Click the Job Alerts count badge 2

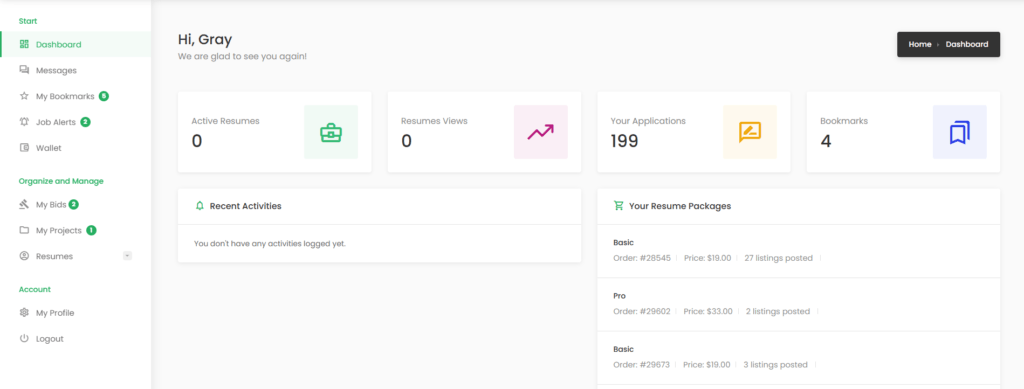86,122
